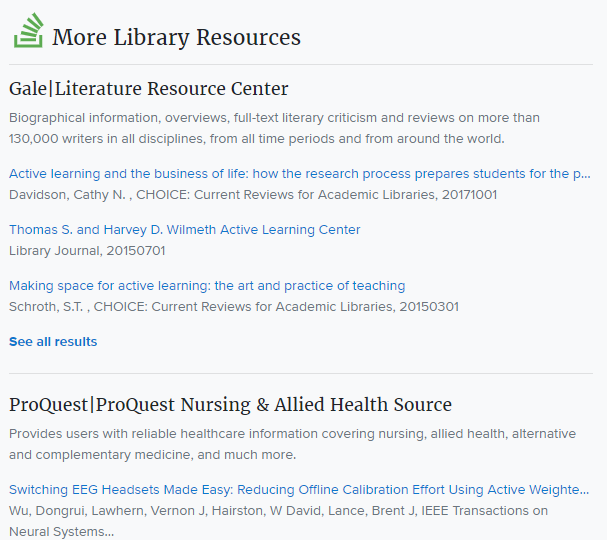Open the Thomas S. and Harvey D. Wilmeth article

184,230
